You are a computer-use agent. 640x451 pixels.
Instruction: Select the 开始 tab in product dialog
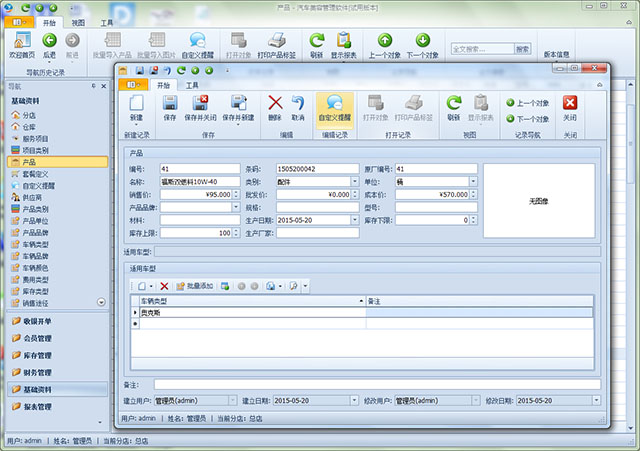[163, 85]
